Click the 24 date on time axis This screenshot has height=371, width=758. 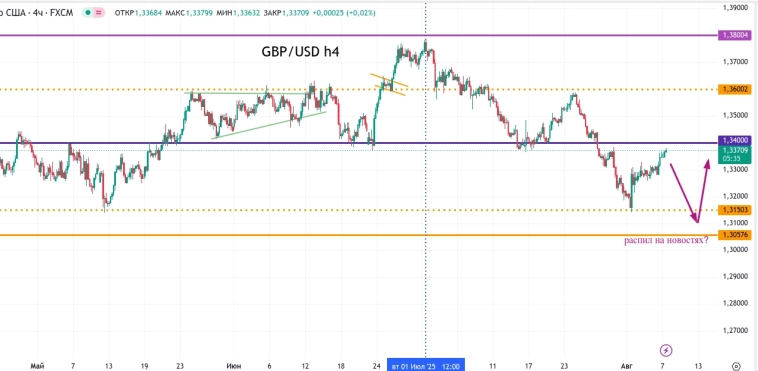click(377, 366)
